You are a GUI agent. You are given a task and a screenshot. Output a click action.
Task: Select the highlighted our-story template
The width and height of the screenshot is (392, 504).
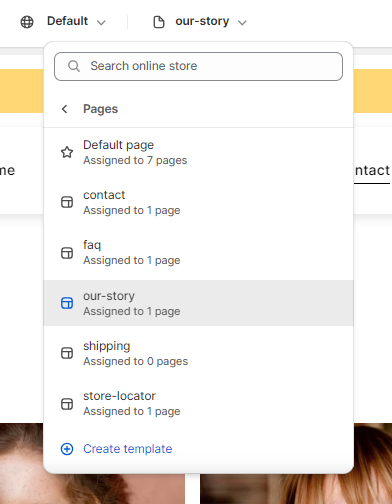click(x=198, y=303)
